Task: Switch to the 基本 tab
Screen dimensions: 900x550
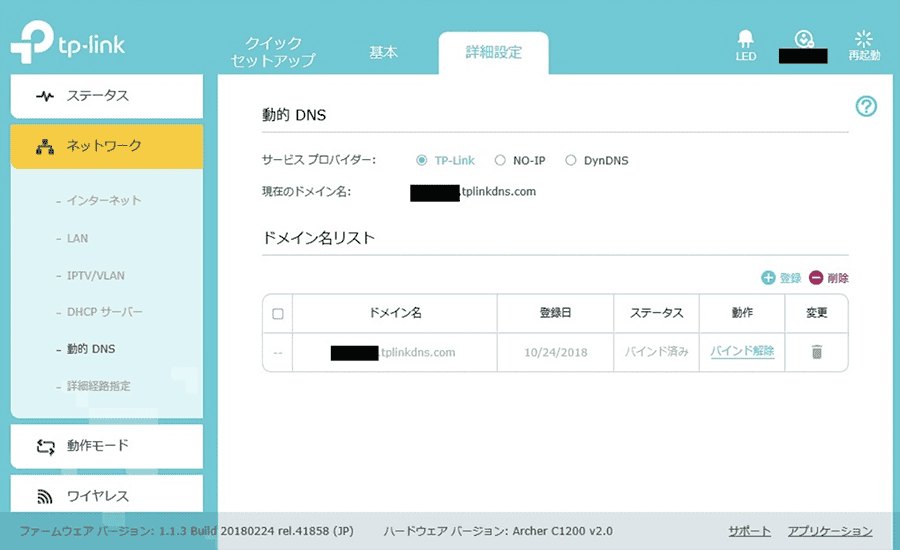Action: pos(383,52)
